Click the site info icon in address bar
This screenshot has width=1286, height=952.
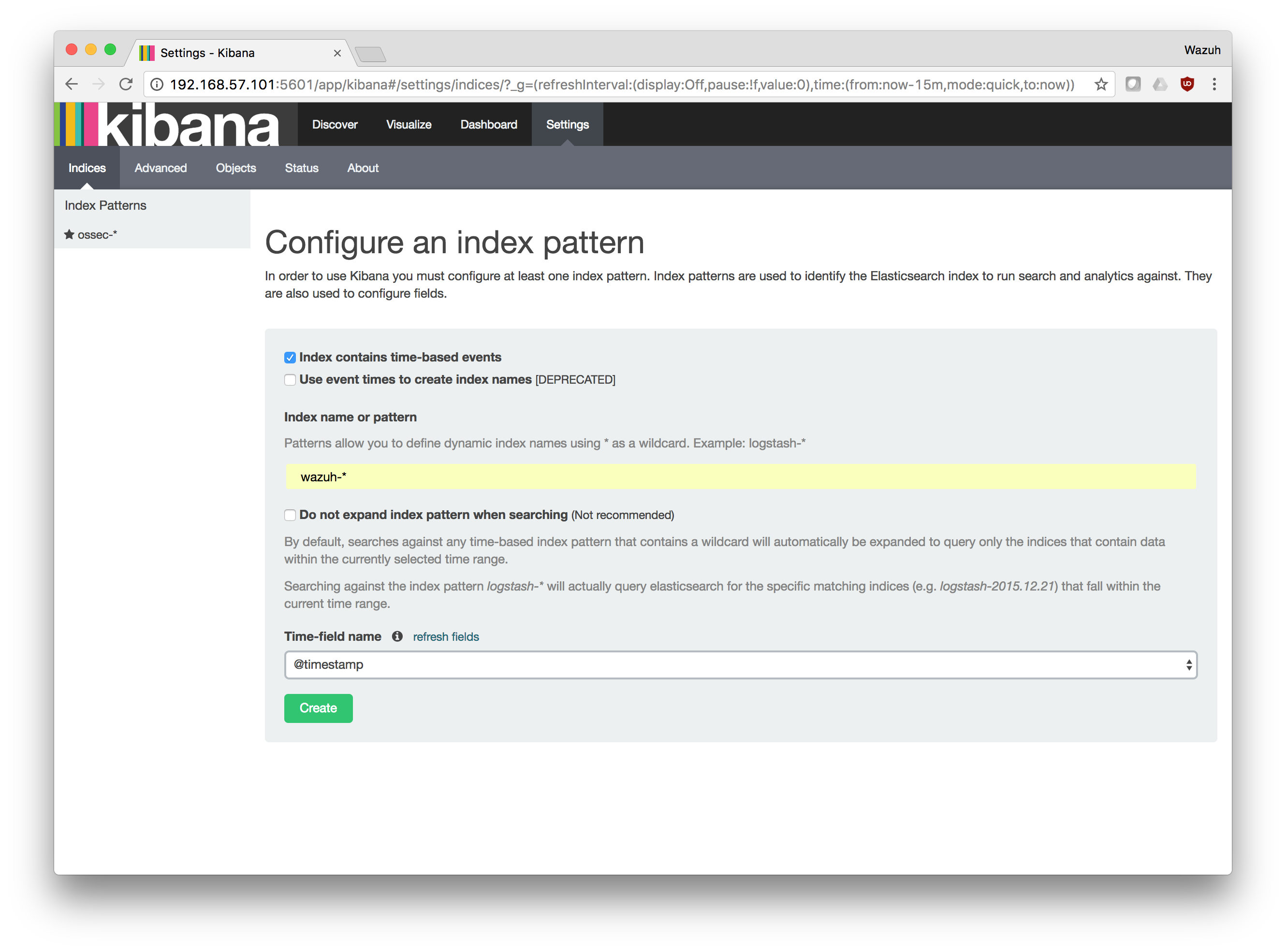coord(157,85)
